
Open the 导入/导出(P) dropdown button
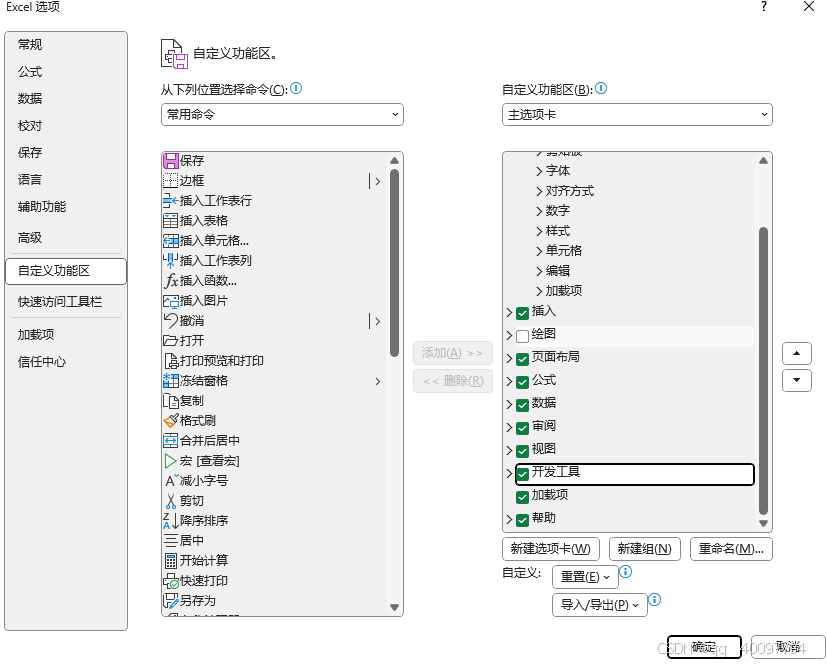coord(600,604)
